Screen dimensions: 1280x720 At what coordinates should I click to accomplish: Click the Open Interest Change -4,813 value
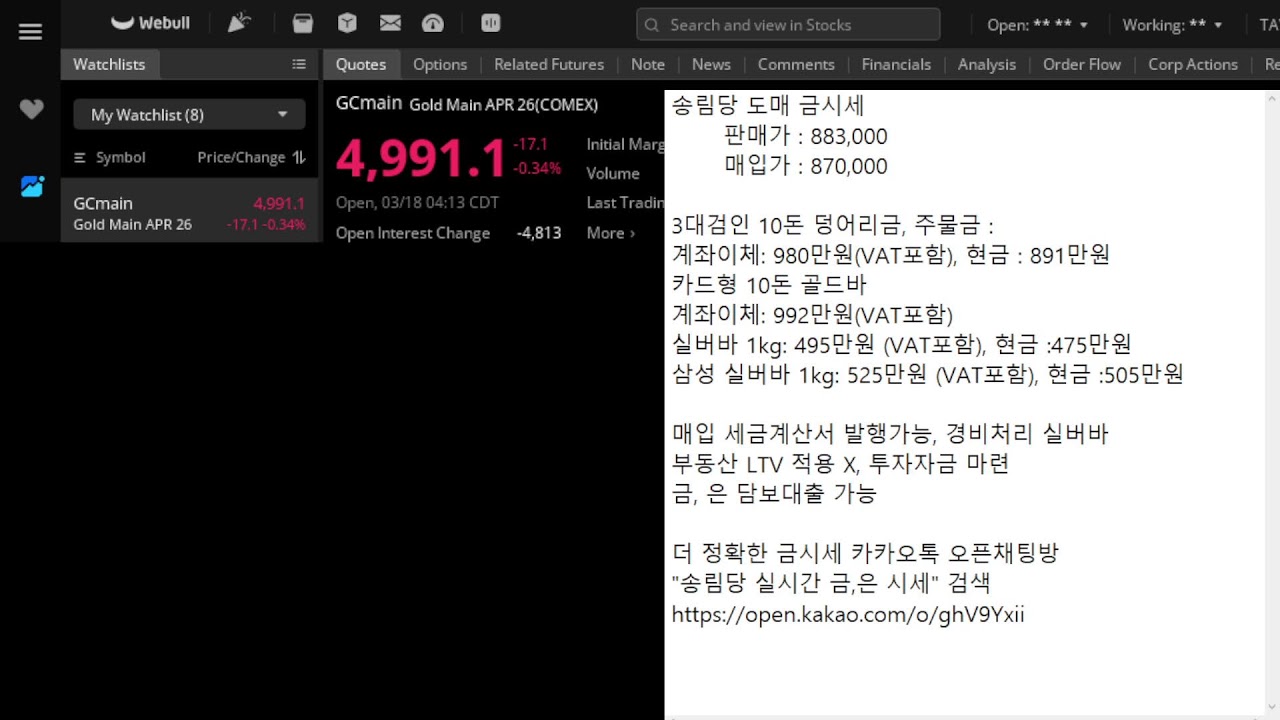(539, 233)
